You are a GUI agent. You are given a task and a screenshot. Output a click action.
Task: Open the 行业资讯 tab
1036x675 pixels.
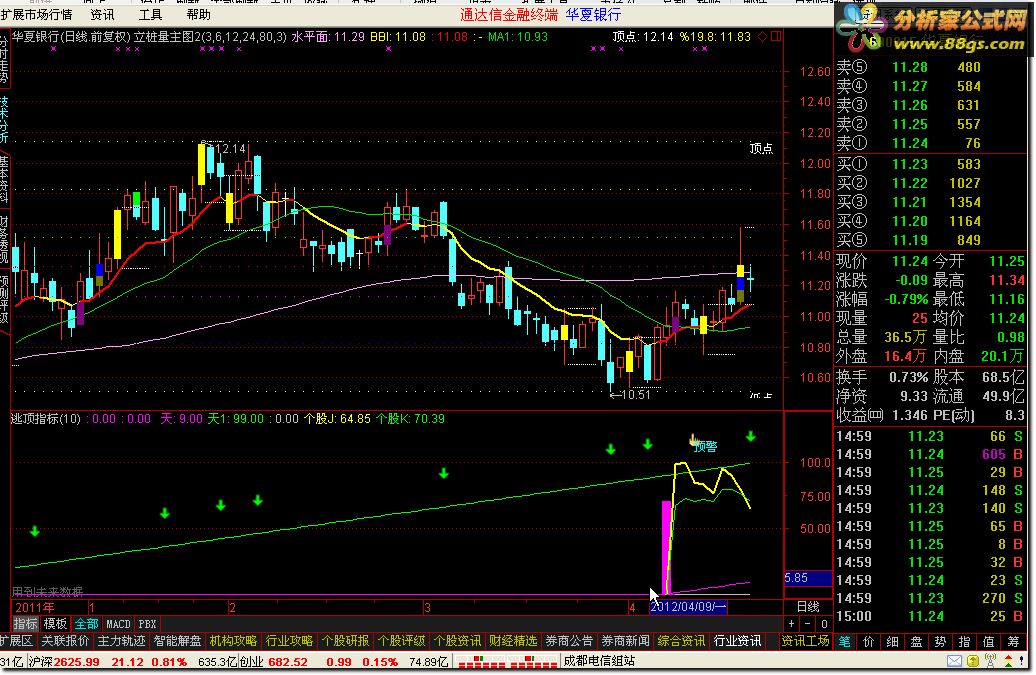click(738, 641)
